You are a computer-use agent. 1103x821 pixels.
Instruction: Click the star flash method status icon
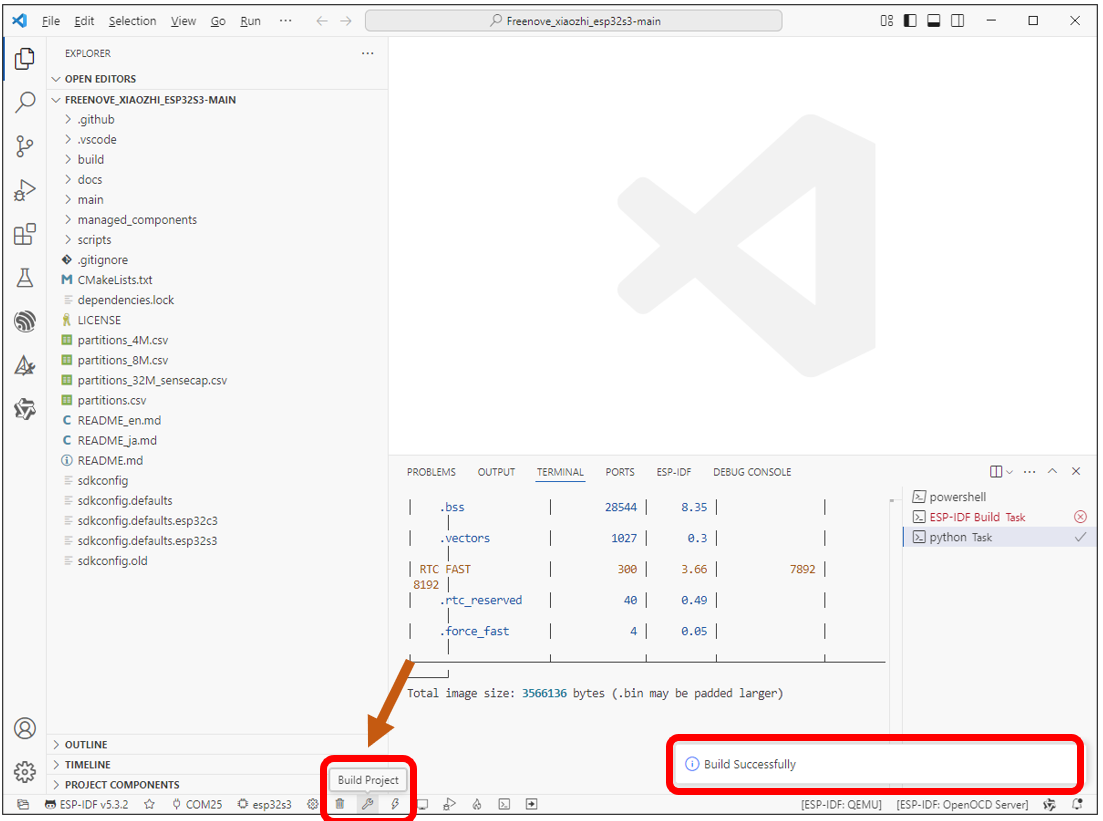(x=149, y=804)
